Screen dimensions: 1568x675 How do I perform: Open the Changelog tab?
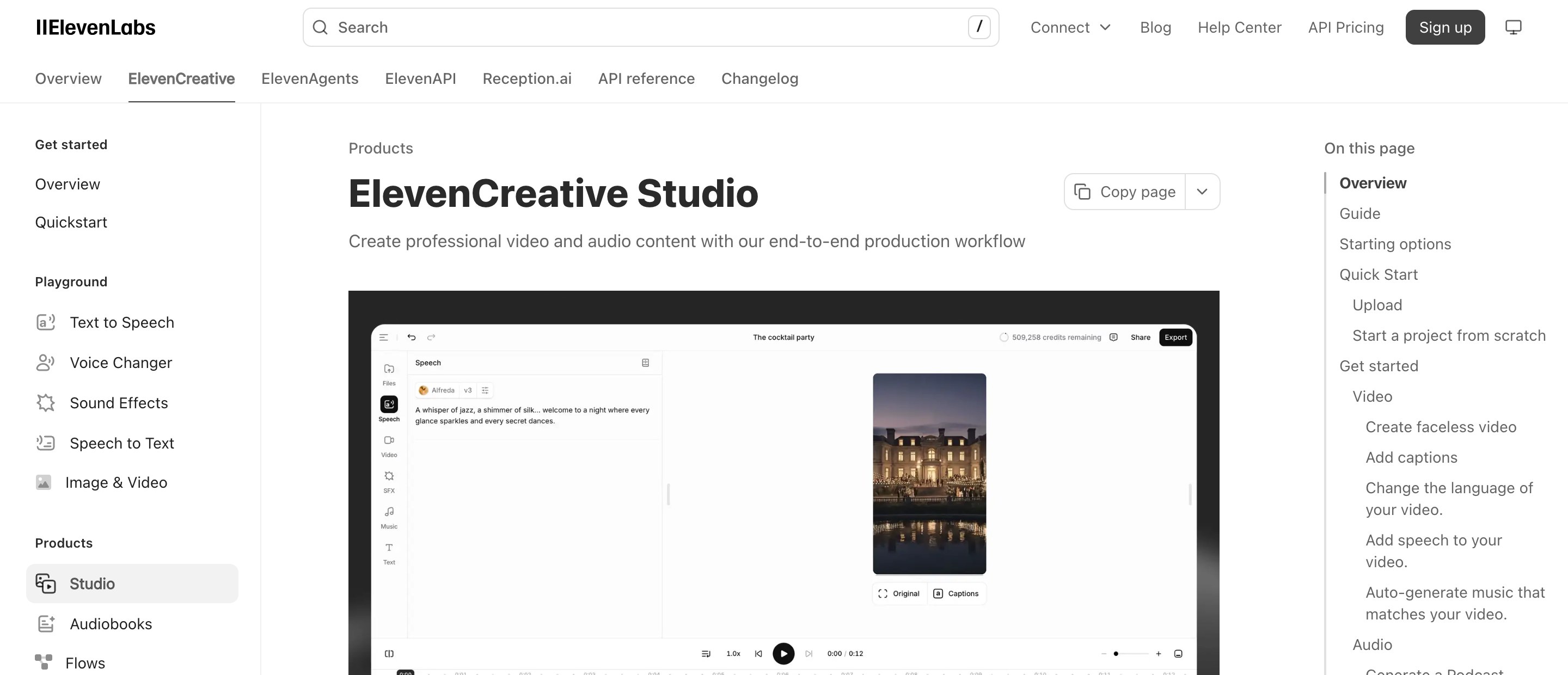[759, 78]
